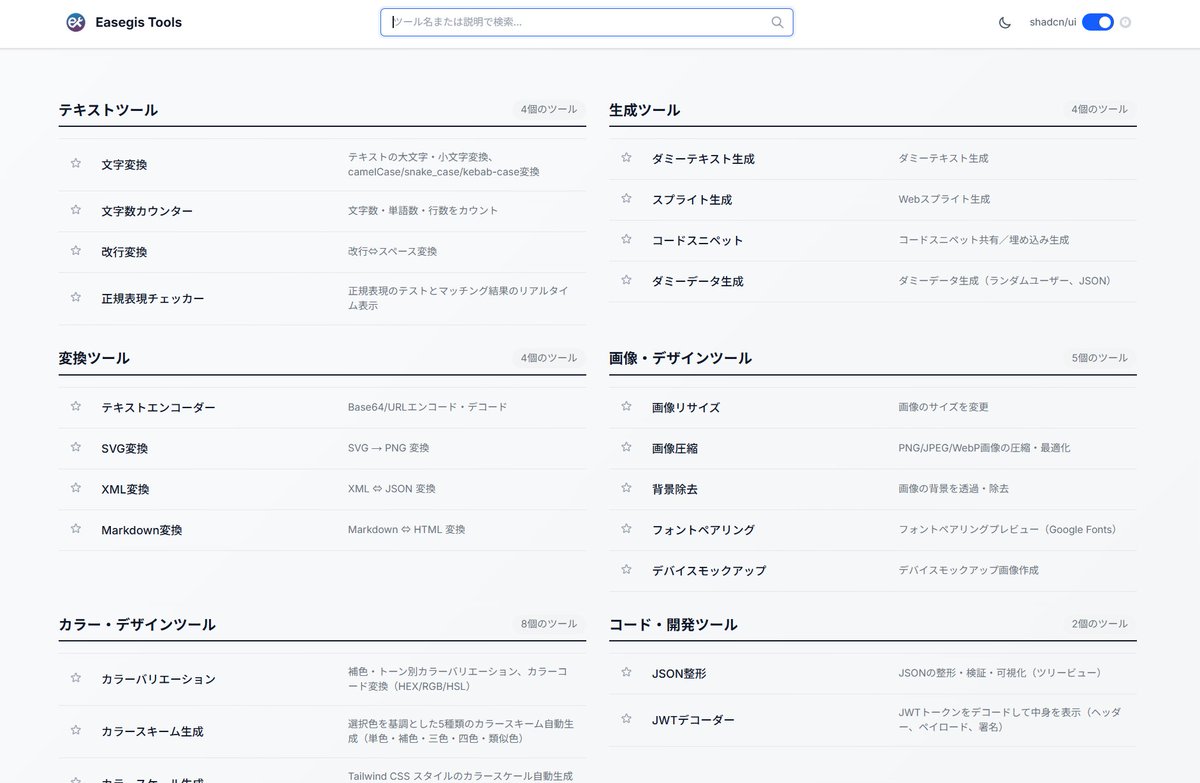Open the ダミーテキスト生成 tool
1200x783 pixels.
click(x=703, y=158)
